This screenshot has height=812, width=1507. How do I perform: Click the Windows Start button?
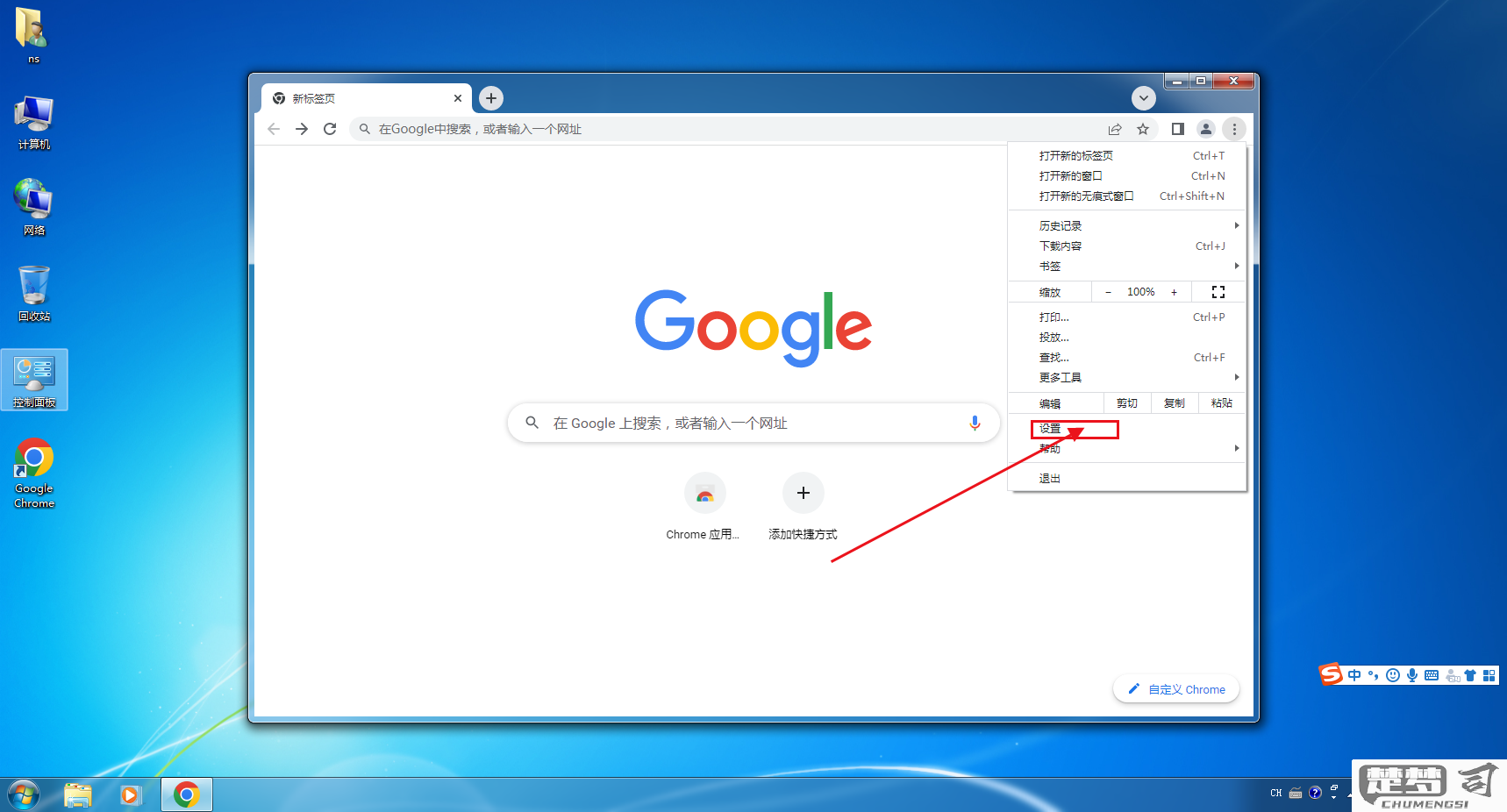(x=24, y=795)
